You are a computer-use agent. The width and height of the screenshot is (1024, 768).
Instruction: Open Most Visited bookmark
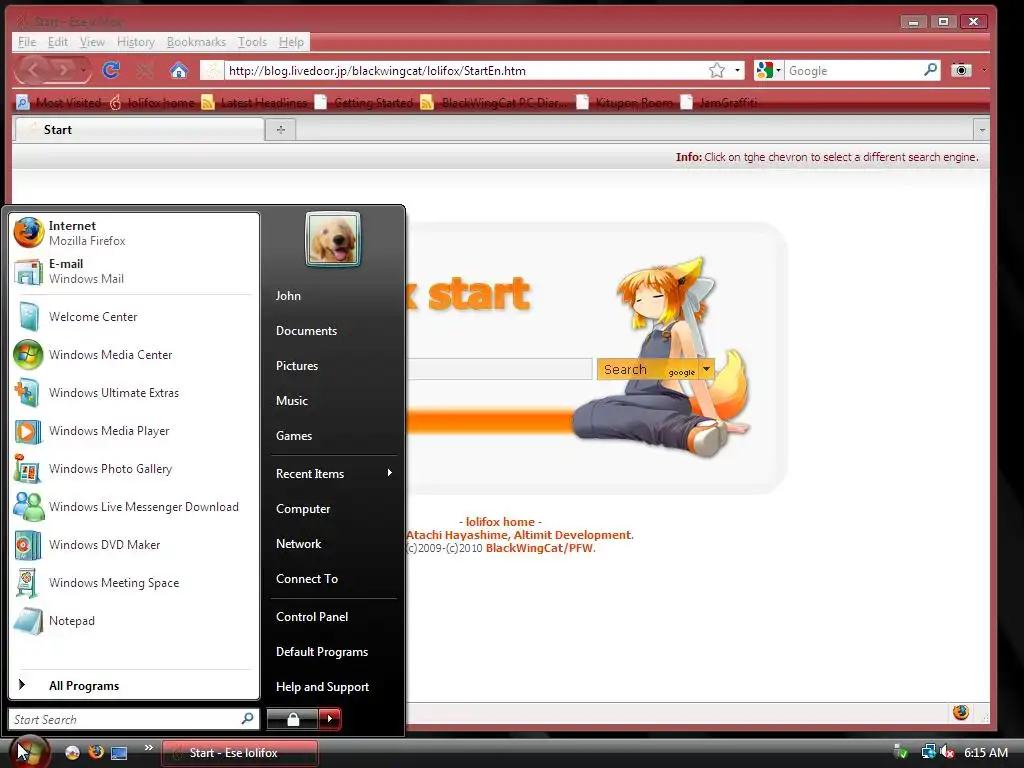click(x=59, y=103)
